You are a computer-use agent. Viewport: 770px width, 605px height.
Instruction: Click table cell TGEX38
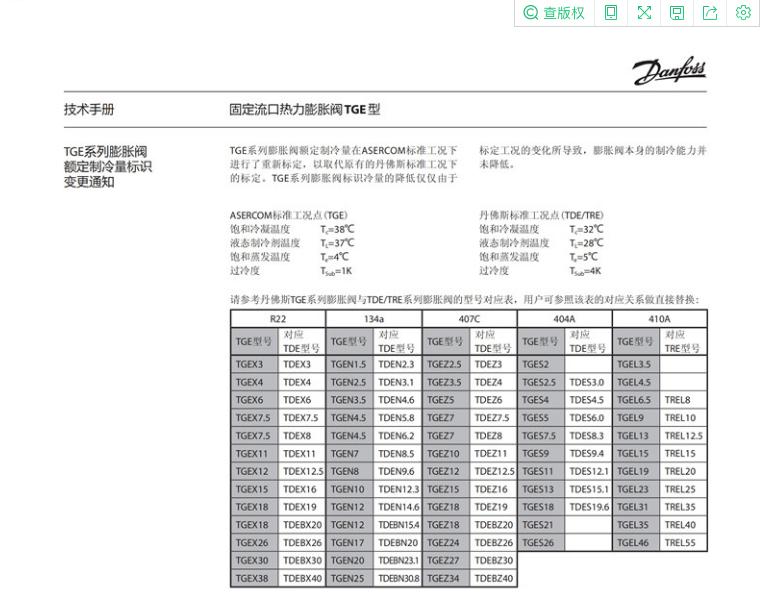click(x=254, y=578)
